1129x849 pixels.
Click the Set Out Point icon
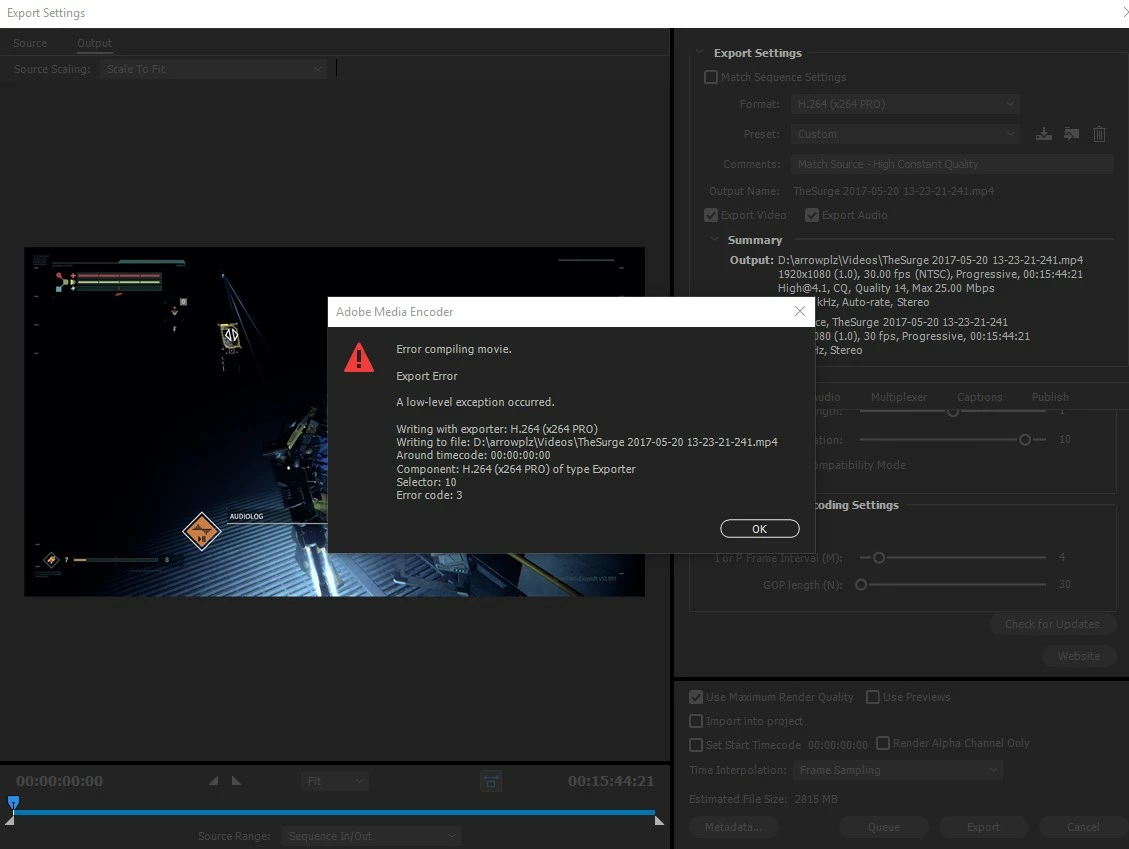236,781
